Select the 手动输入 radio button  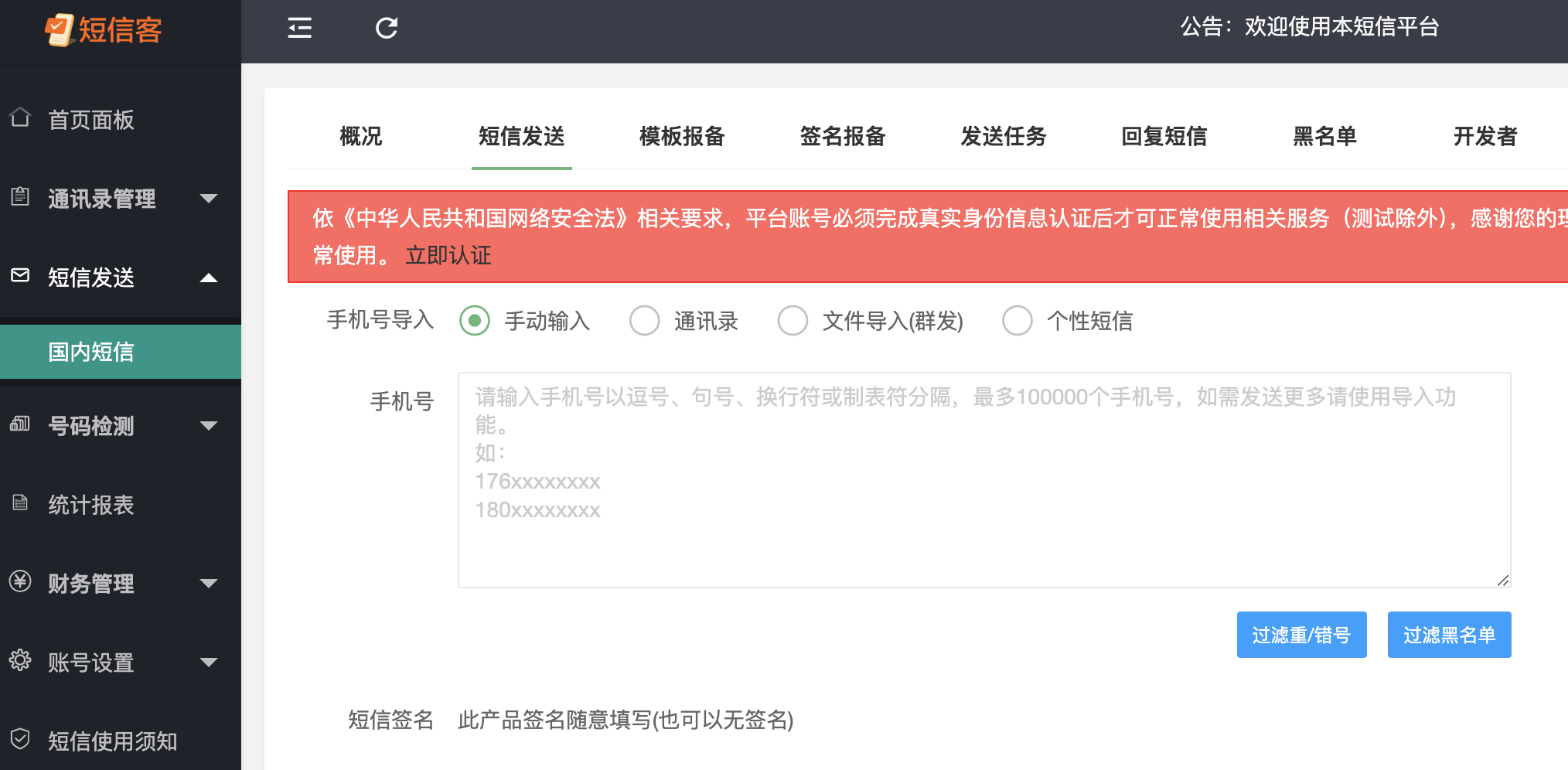click(474, 320)
